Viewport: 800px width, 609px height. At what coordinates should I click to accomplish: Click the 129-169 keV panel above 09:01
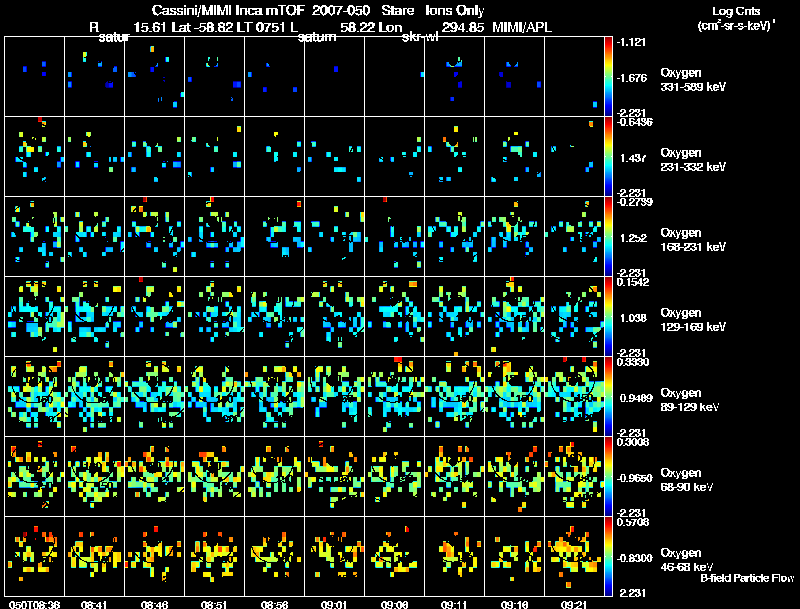pyautogui.click(x=335, y=316)
